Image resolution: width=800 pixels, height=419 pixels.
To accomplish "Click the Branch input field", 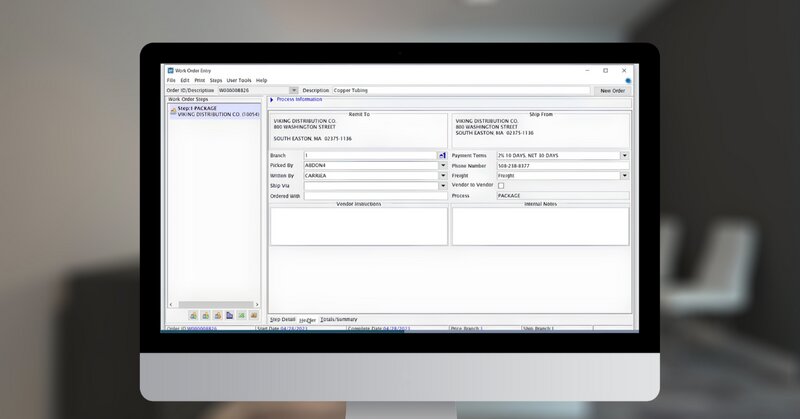I will (x=370, y=155).
